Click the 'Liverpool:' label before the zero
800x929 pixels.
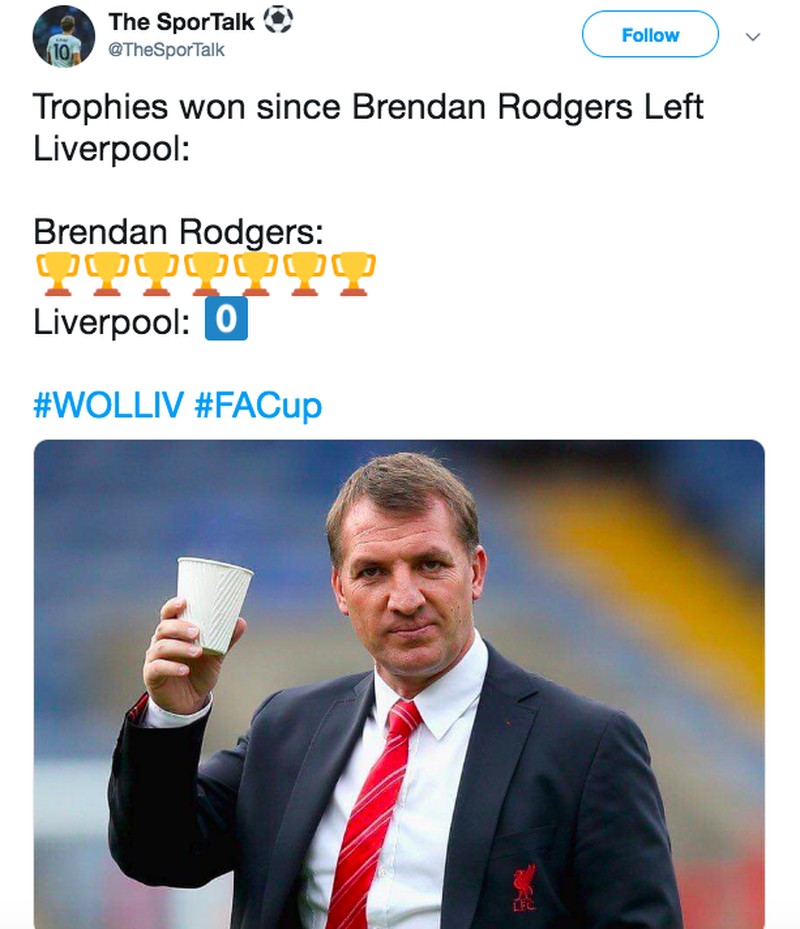pyautogui.click(x=112, y=322)
